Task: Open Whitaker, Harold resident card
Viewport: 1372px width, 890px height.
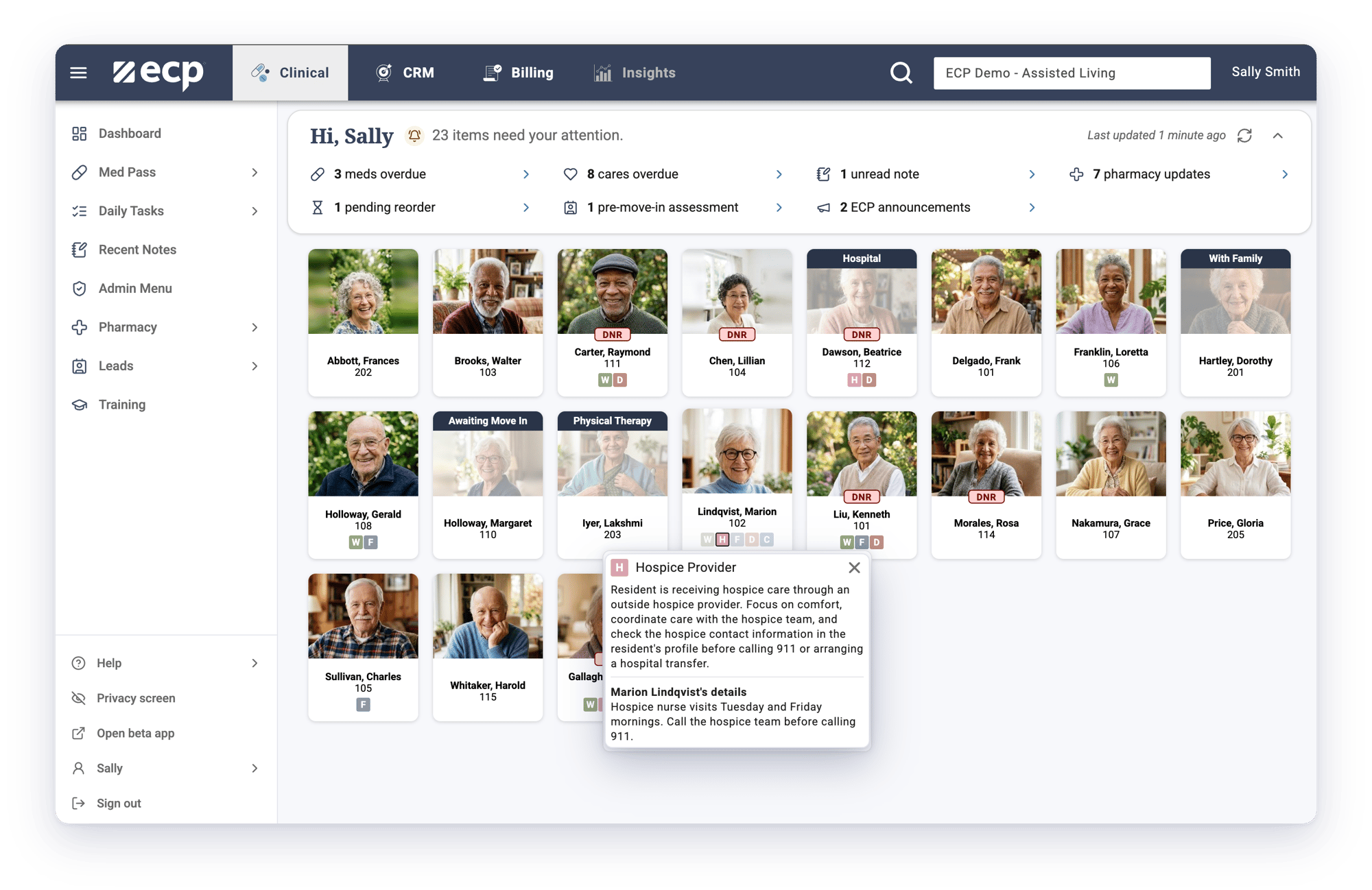Action: click(488, 647)
